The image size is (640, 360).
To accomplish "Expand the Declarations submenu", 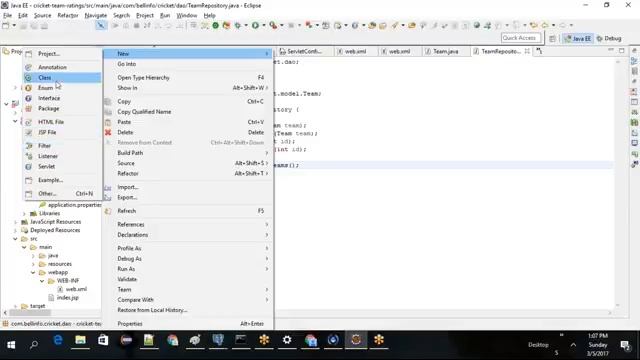I will point(188,235).
